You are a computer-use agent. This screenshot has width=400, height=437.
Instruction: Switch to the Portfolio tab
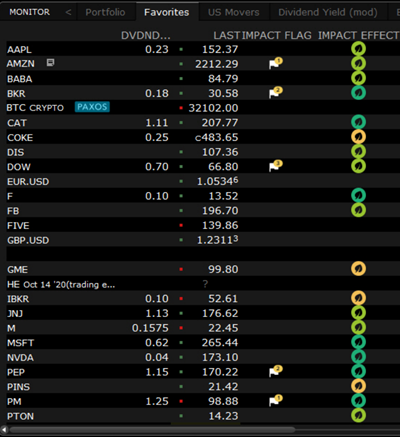point(105,12)
